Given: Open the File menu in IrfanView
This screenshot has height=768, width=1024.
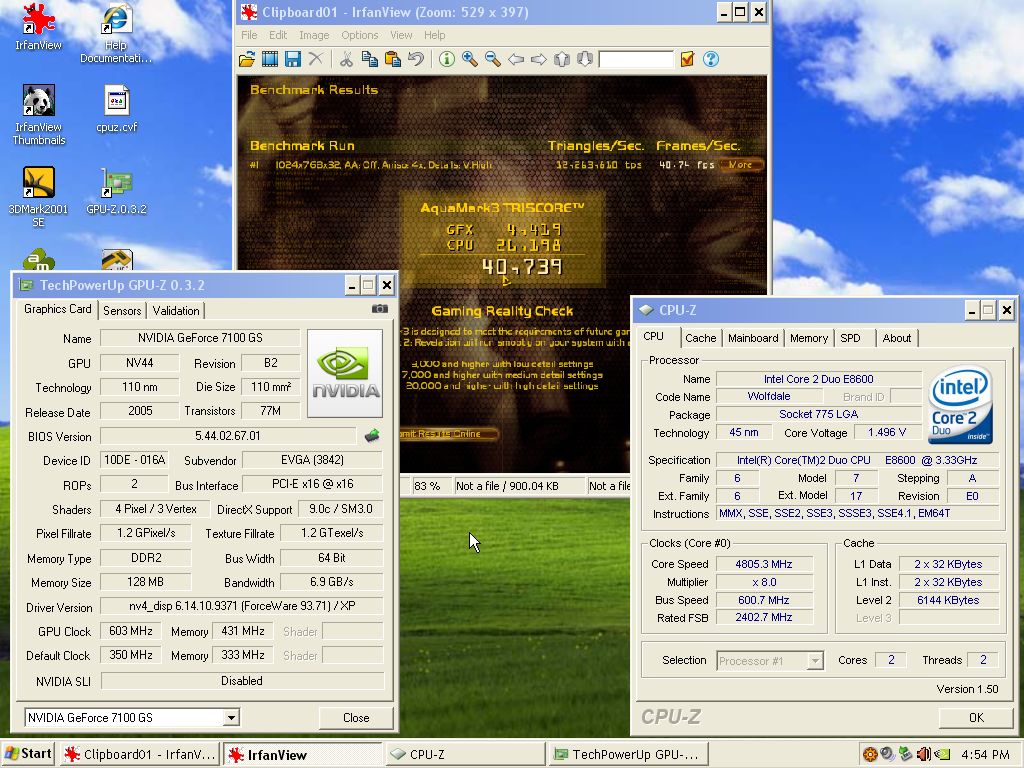Looking at the screenshot, I should (x=249, y=35).
